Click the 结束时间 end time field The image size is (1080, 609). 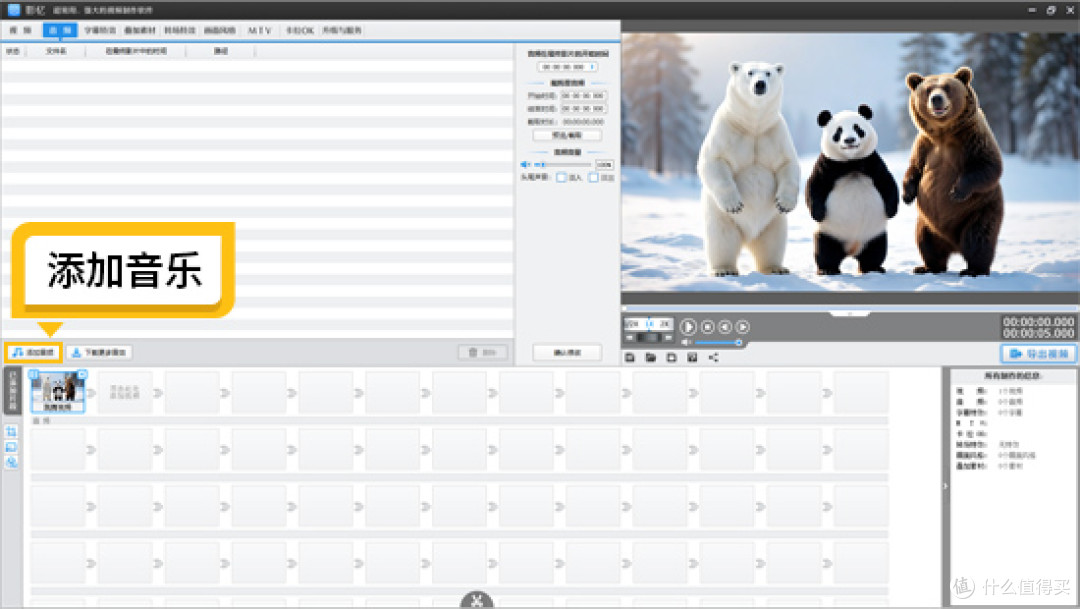[583, 109]
